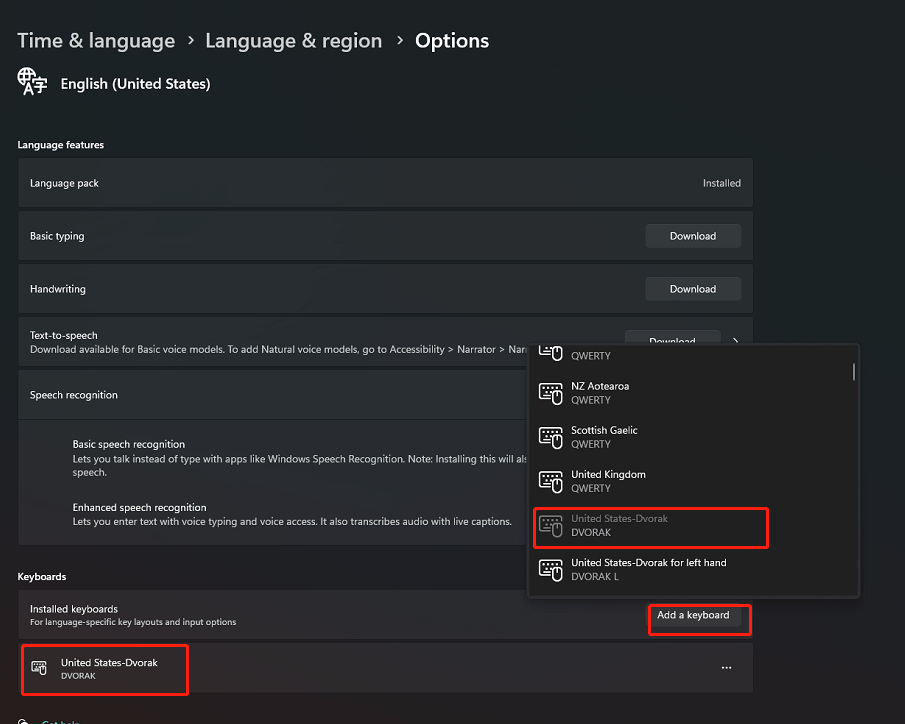Image resolution: width=905 pixels, height=724 pixels.
Task: Expand the Speech recognition section
Action: pos(273,395)
